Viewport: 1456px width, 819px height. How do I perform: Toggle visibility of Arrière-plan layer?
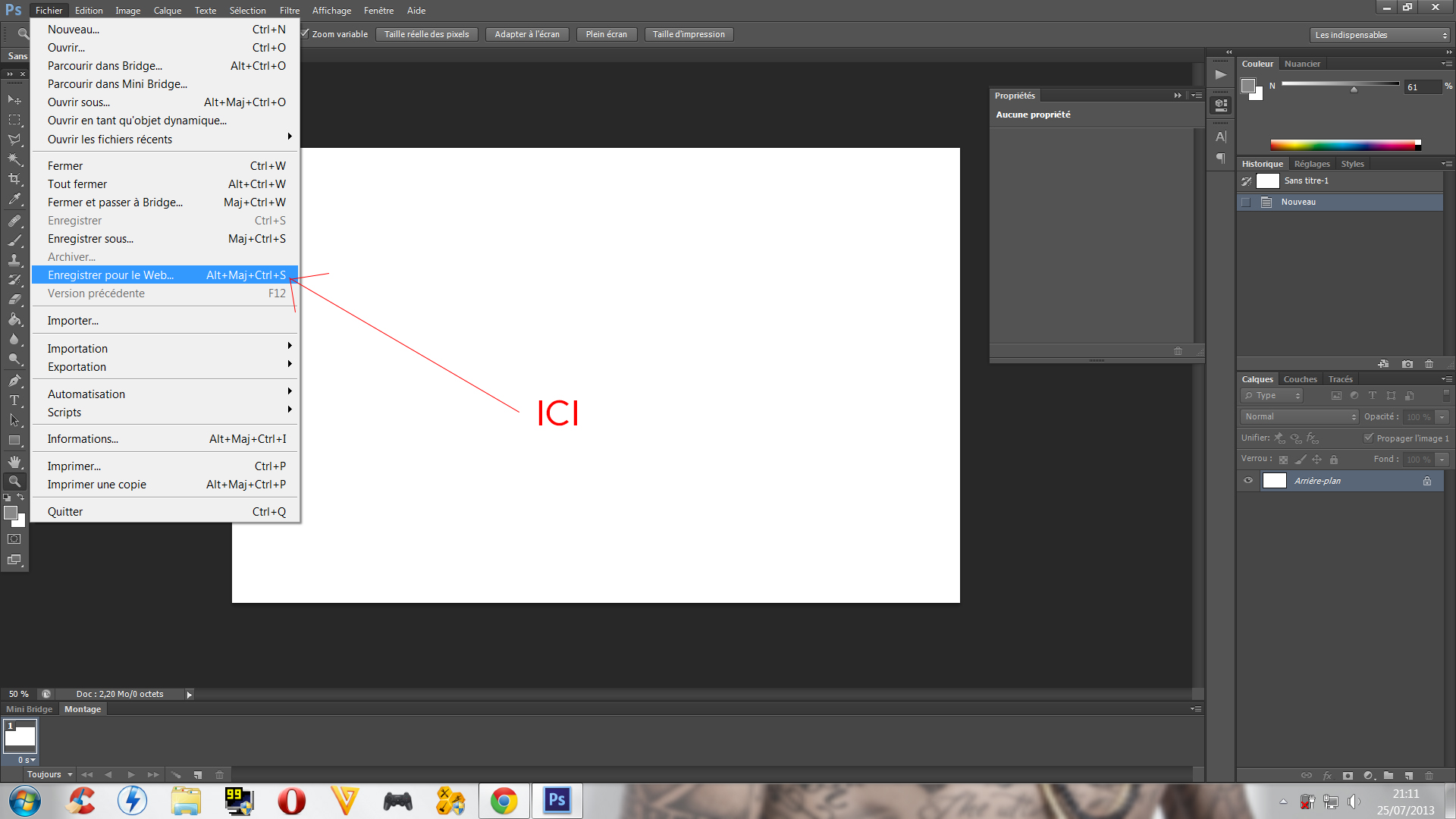coord(1247,481)
